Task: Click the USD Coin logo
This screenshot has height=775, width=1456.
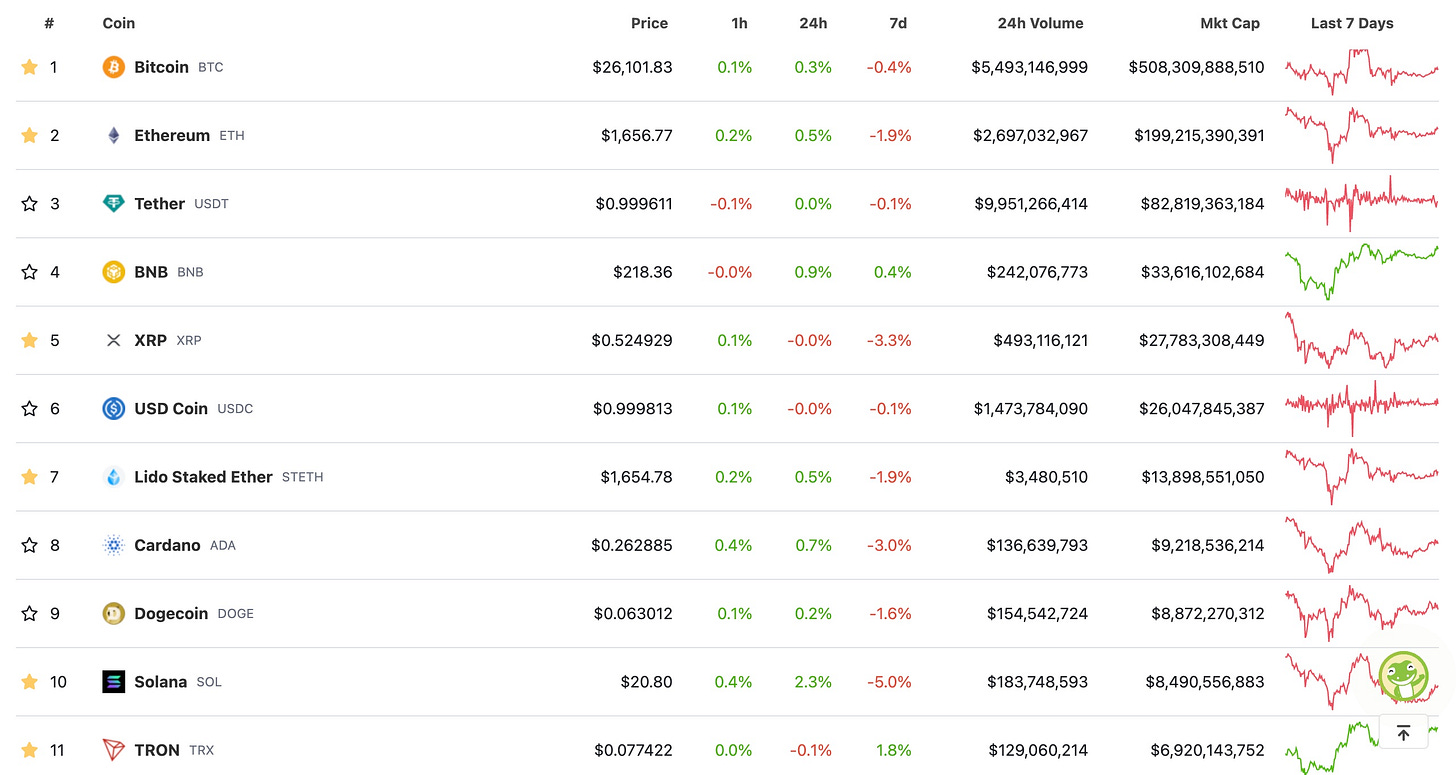Action: (x=114, y=408)
